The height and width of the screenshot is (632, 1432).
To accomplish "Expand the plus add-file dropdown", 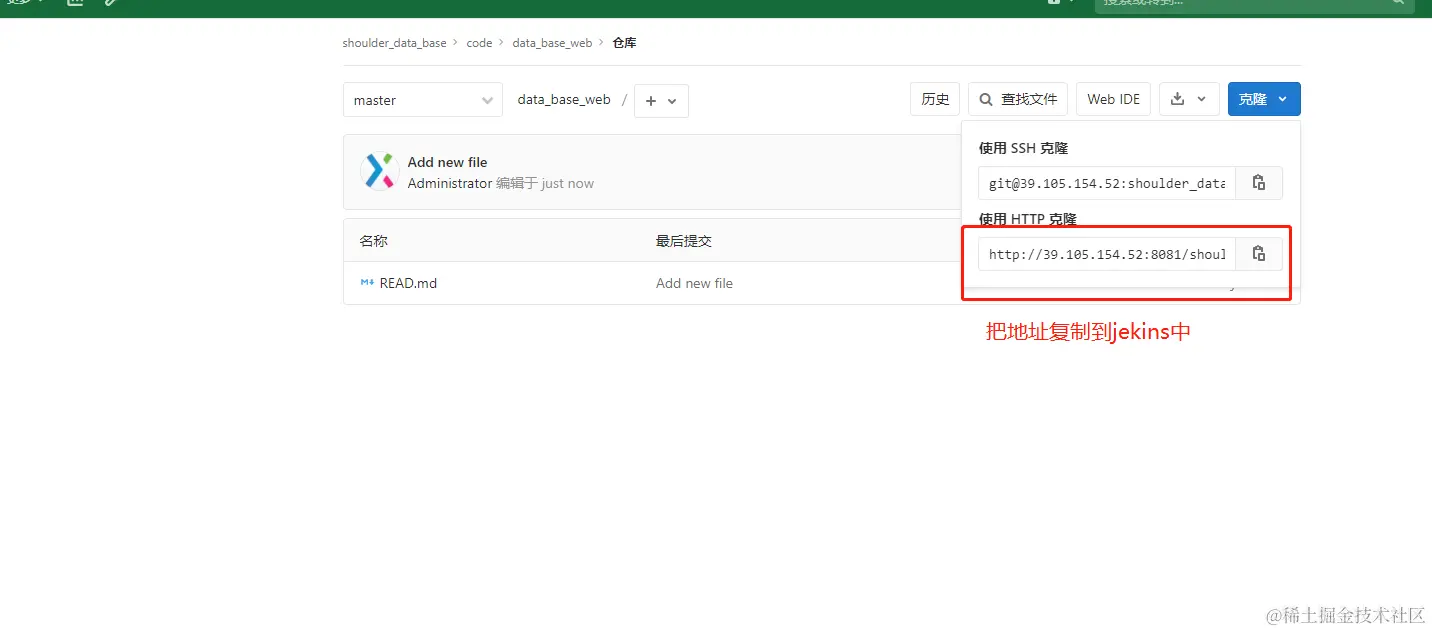I will [661, 101].
